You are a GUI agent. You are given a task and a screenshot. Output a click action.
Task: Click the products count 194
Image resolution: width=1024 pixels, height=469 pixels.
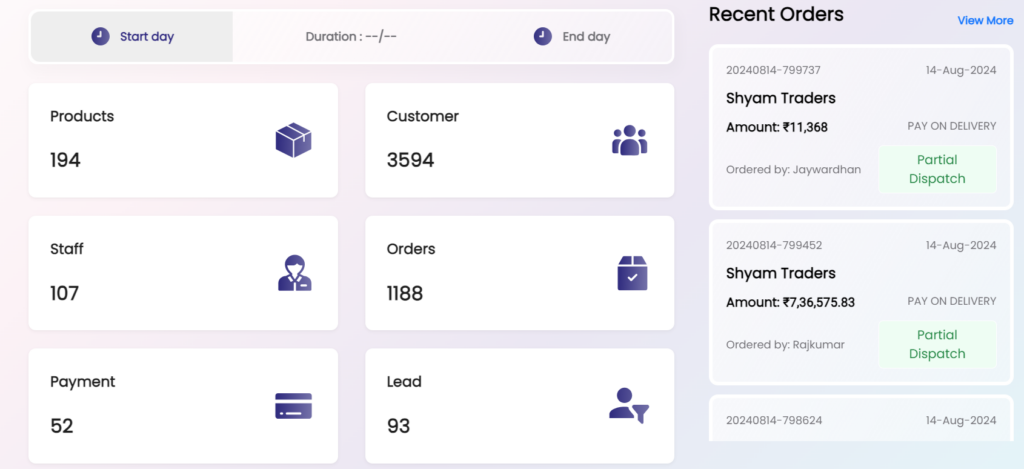point(65,160)
